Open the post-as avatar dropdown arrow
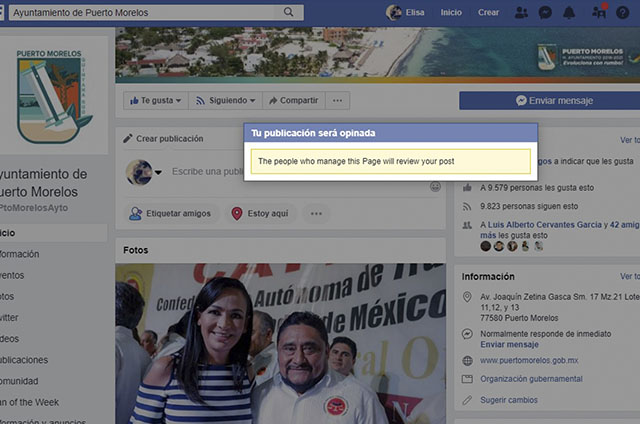This screenshot has height=424, width=640. 158,173
